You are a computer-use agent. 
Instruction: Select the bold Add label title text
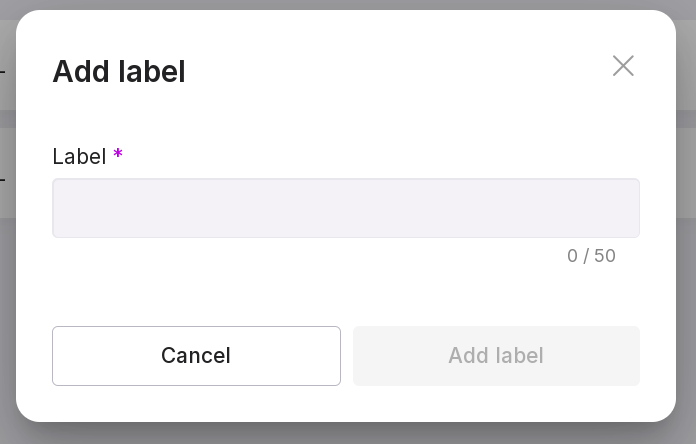pyautogui.click(x=119, y=72)
